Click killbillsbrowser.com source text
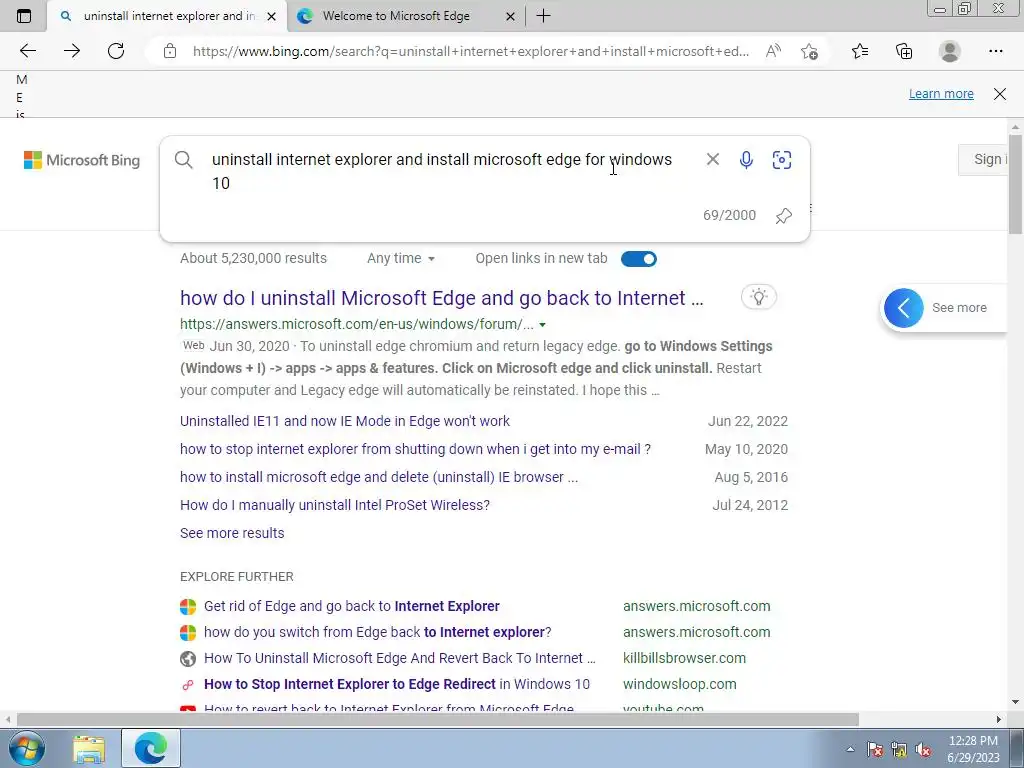1024x768 pixels. 684,658
